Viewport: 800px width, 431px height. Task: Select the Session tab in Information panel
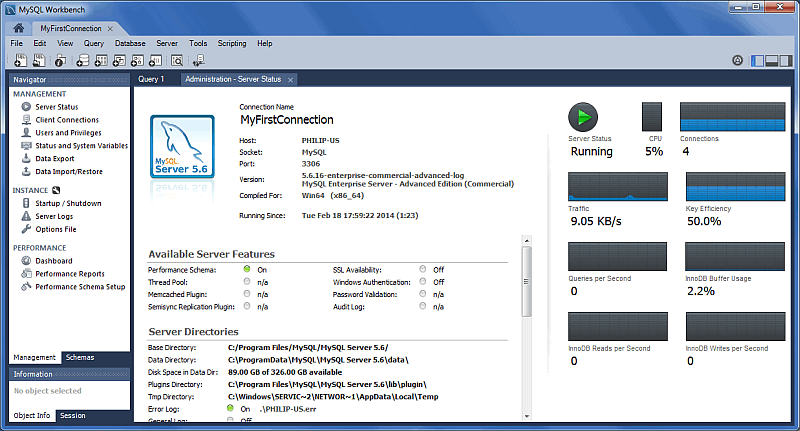coord(71,415)
